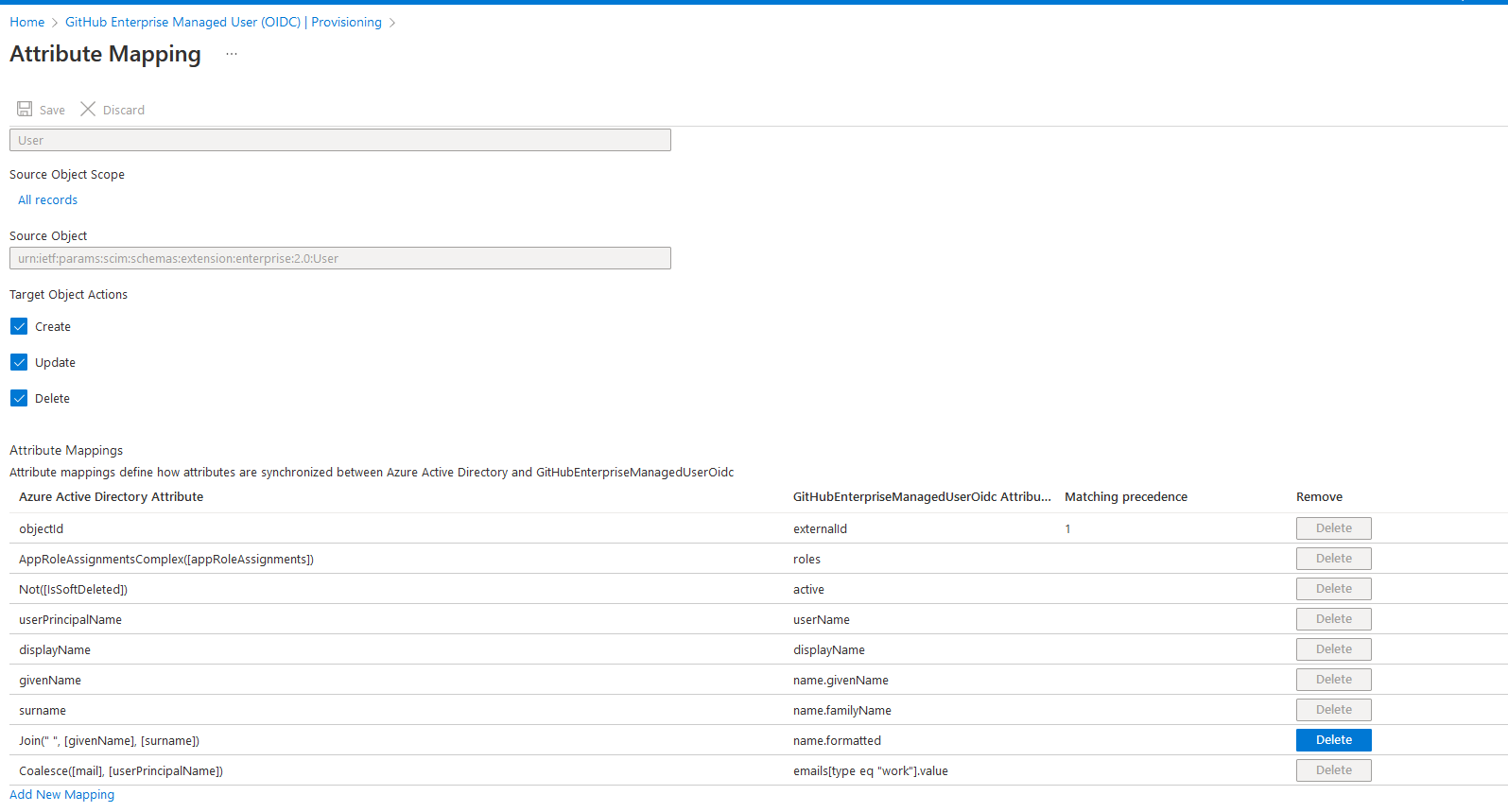Viewport: 1508px width, 812px height.
Task: Delete the Not([IsSoftDeleted]) mapping
Action: pyautogui.click(x=1333, y=589)
